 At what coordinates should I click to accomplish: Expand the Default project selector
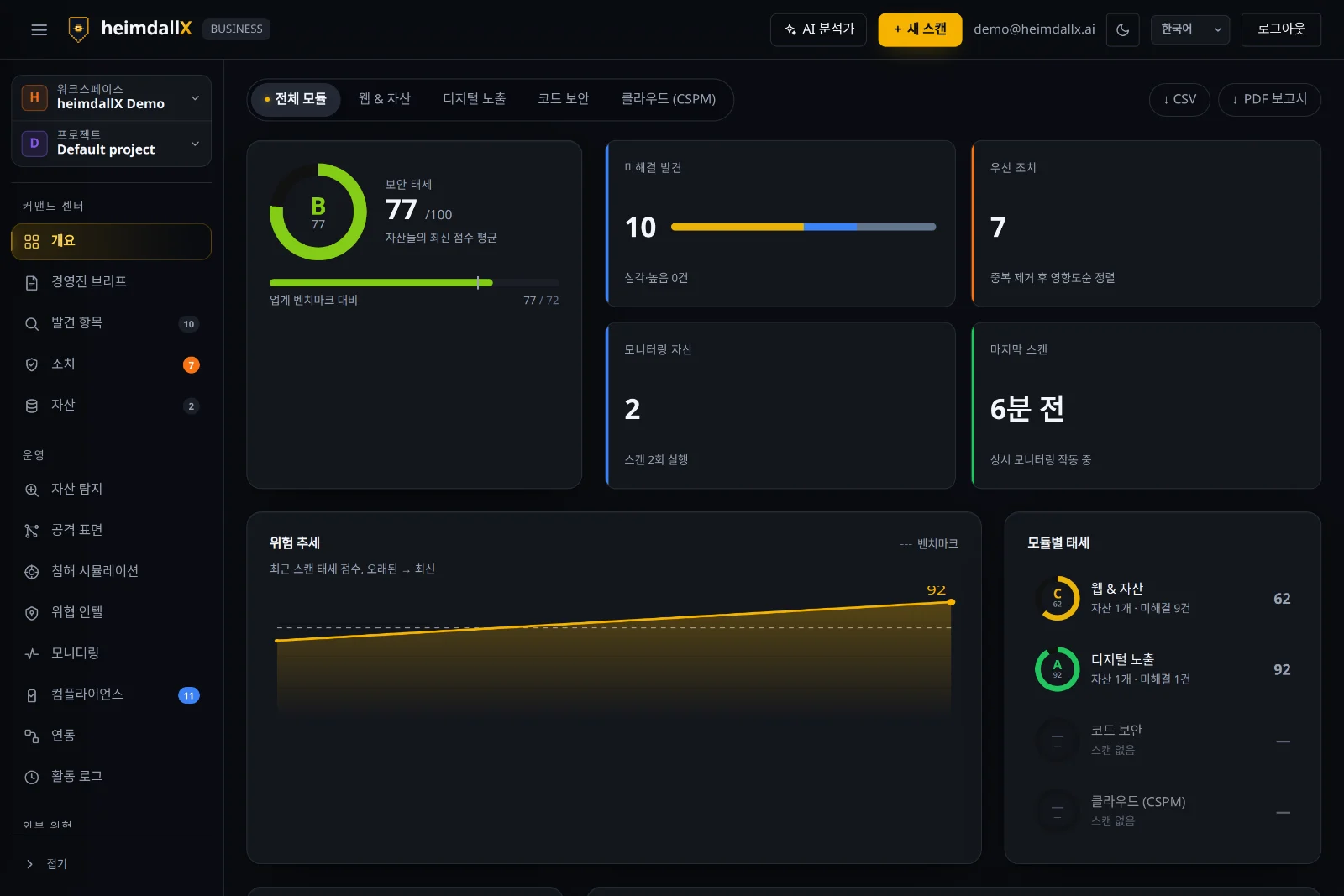pyautogui.click(x=112, y=144)
